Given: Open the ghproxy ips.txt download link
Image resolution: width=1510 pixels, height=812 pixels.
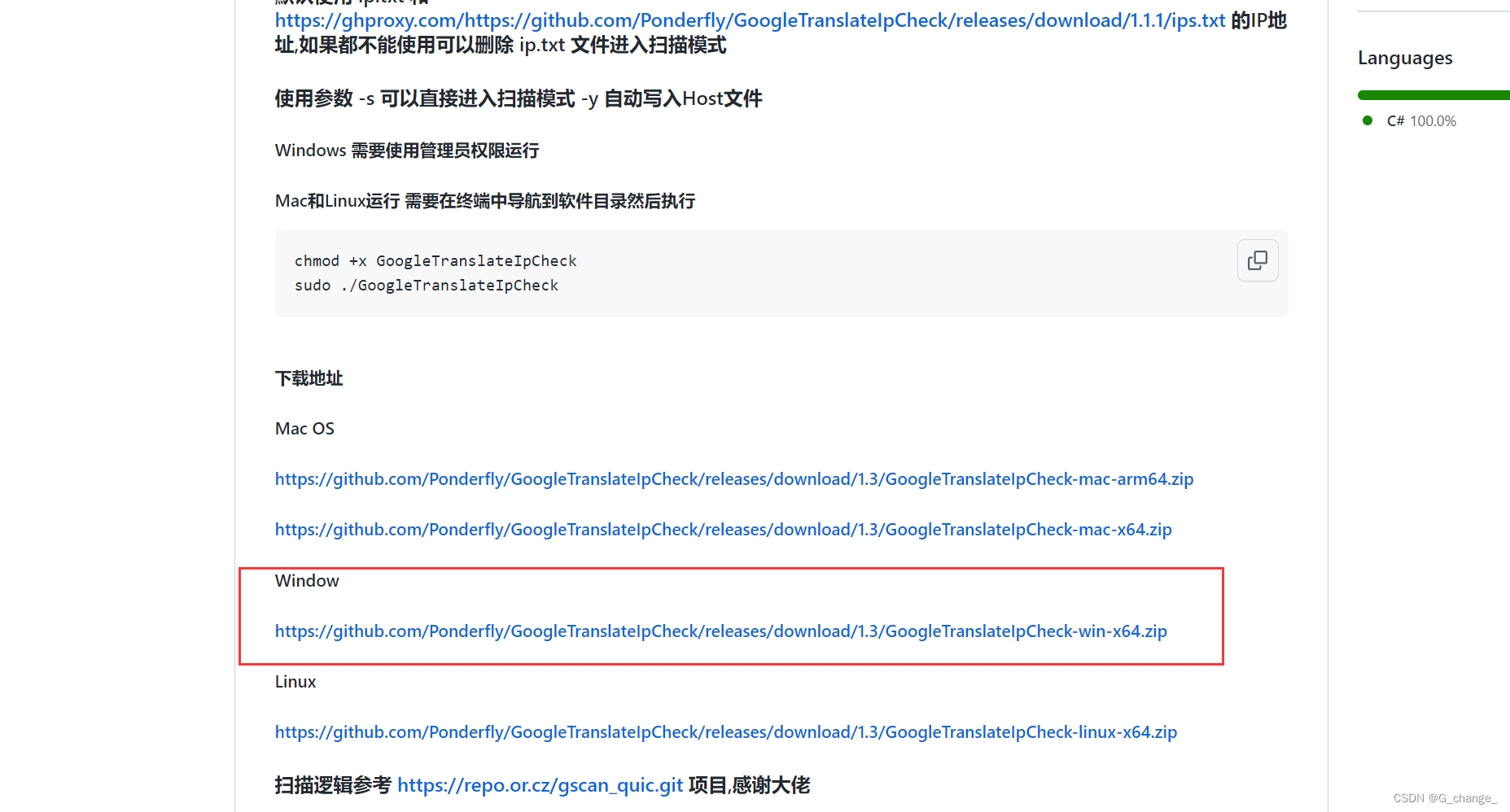Looking at the screenshot, I should 750,20.
